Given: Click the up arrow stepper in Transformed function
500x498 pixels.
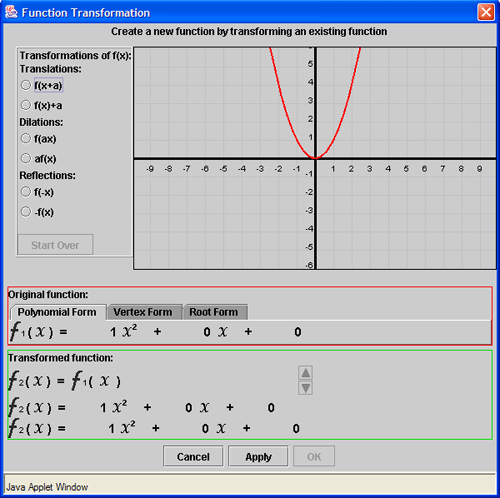Looking at the screenshot, I should point(305,373).
